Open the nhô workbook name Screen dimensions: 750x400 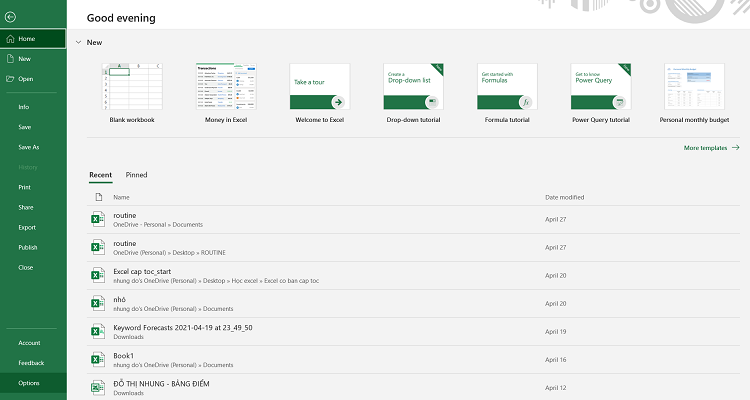[x=120, y=300]
